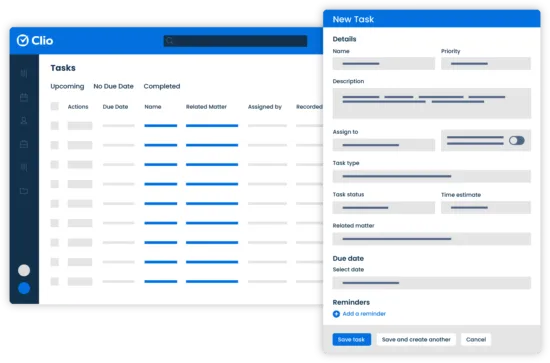Click the Actions column header
Image resolution: width=550 pixels, height=363 pixels.
pyautogui.click(x=78, y=107)
